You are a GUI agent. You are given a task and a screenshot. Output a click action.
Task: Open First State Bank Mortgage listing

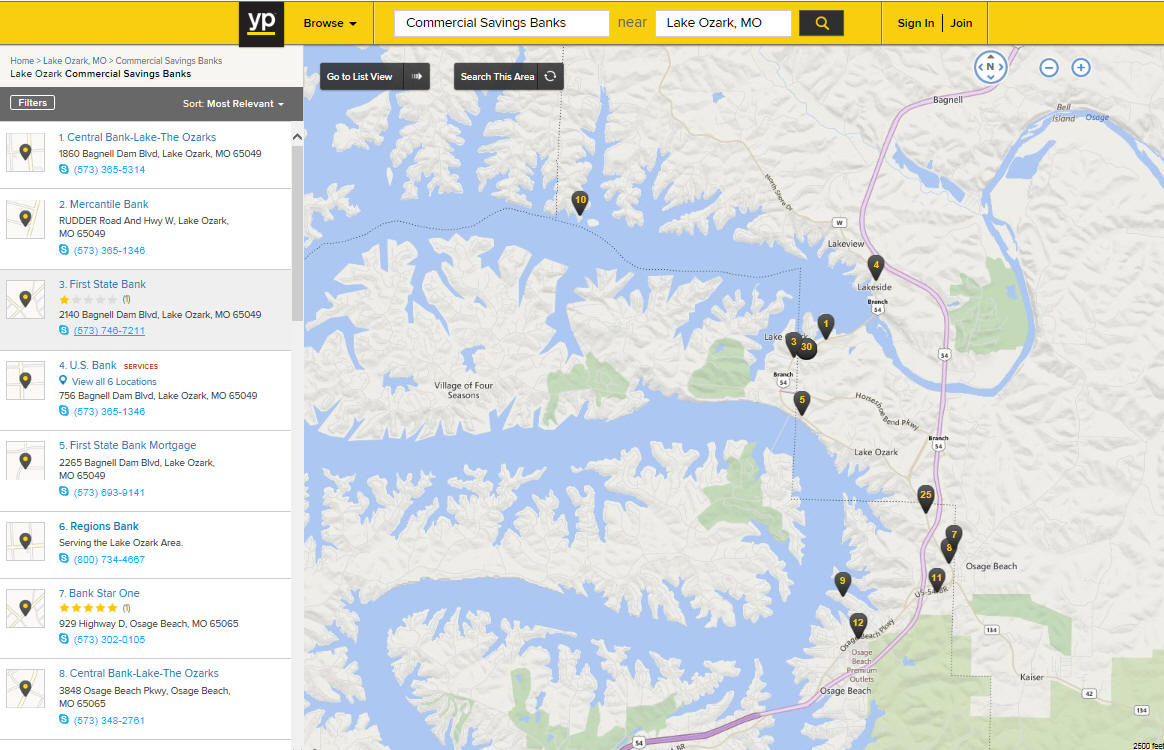click(x=128, y=446)
